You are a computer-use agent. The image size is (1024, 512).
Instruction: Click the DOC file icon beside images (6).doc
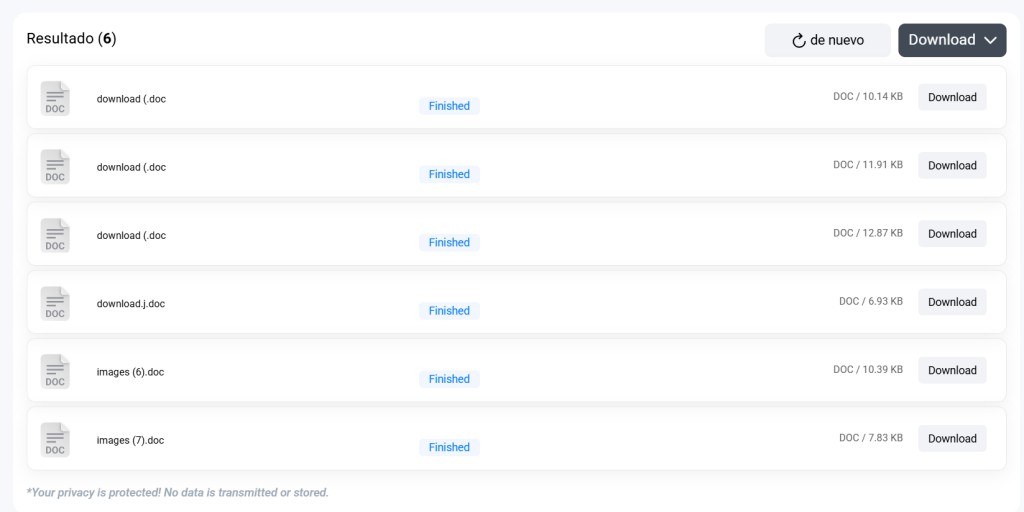pyautogui.click(x=55, y=371)
